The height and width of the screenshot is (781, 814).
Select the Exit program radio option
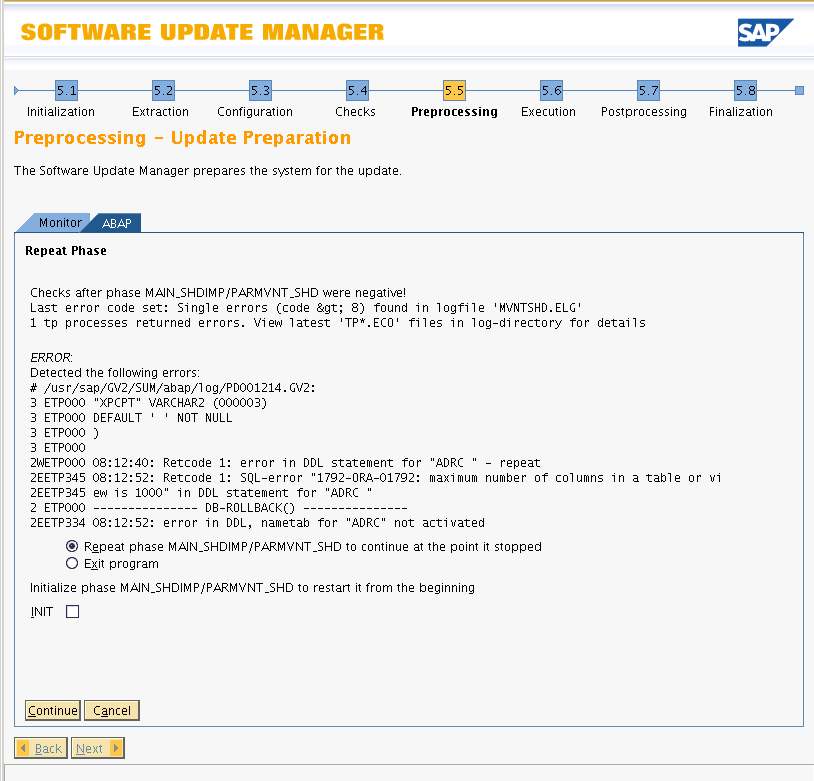(x=72, y=563)
